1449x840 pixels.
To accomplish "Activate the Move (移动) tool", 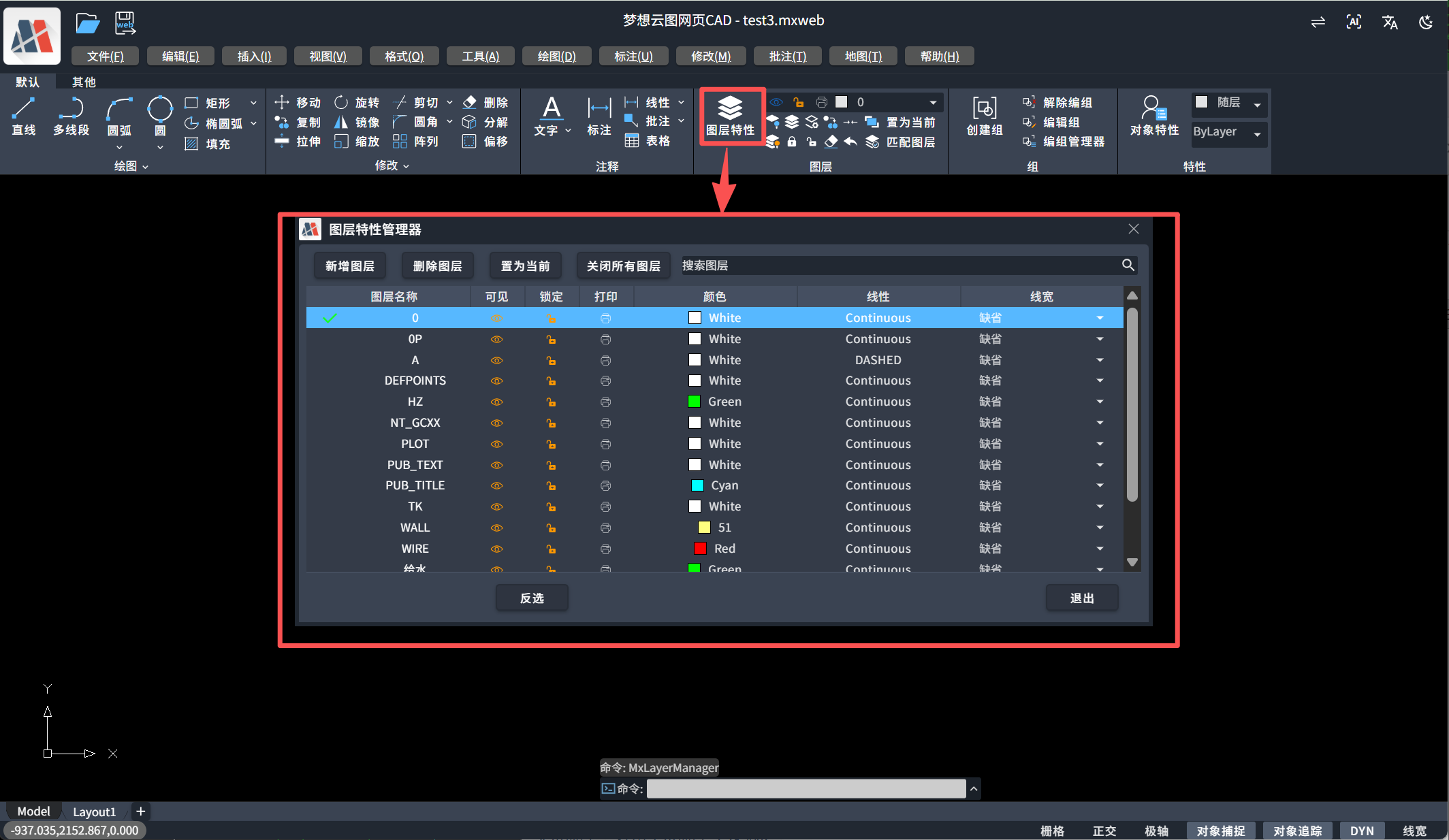I will [x=298, y=102].
